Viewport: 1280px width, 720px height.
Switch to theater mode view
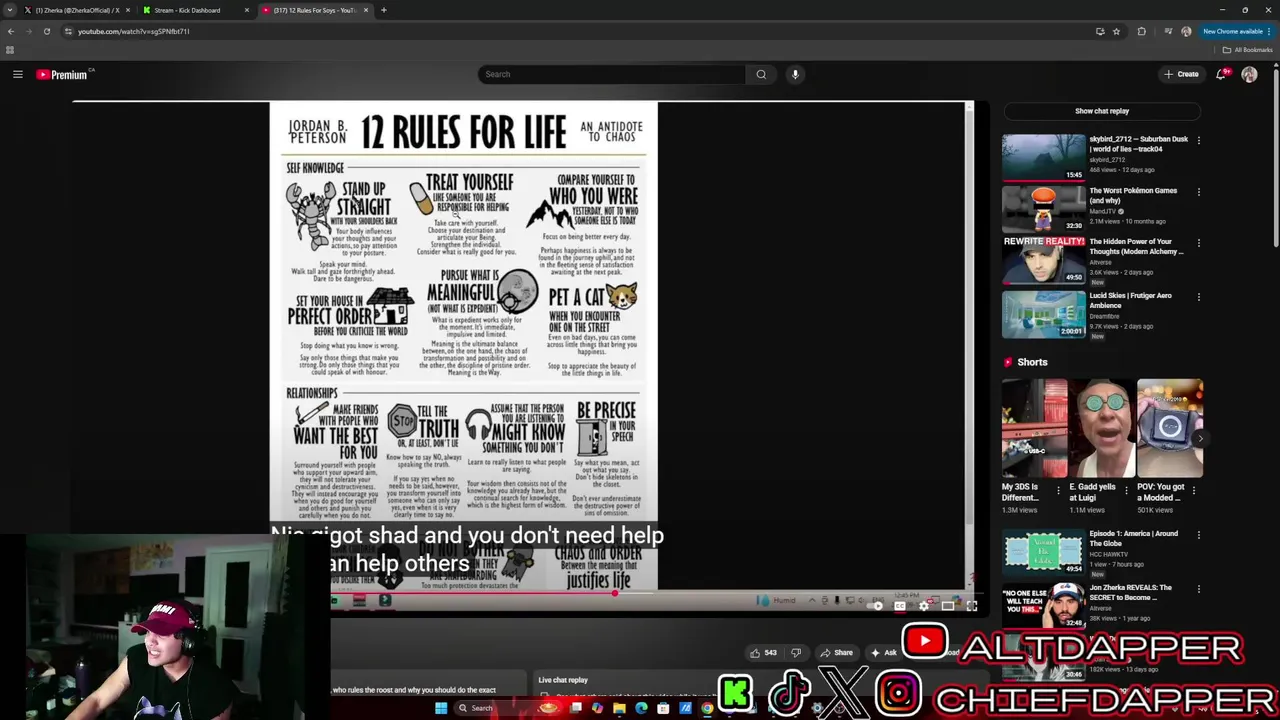tap(947, 605)
